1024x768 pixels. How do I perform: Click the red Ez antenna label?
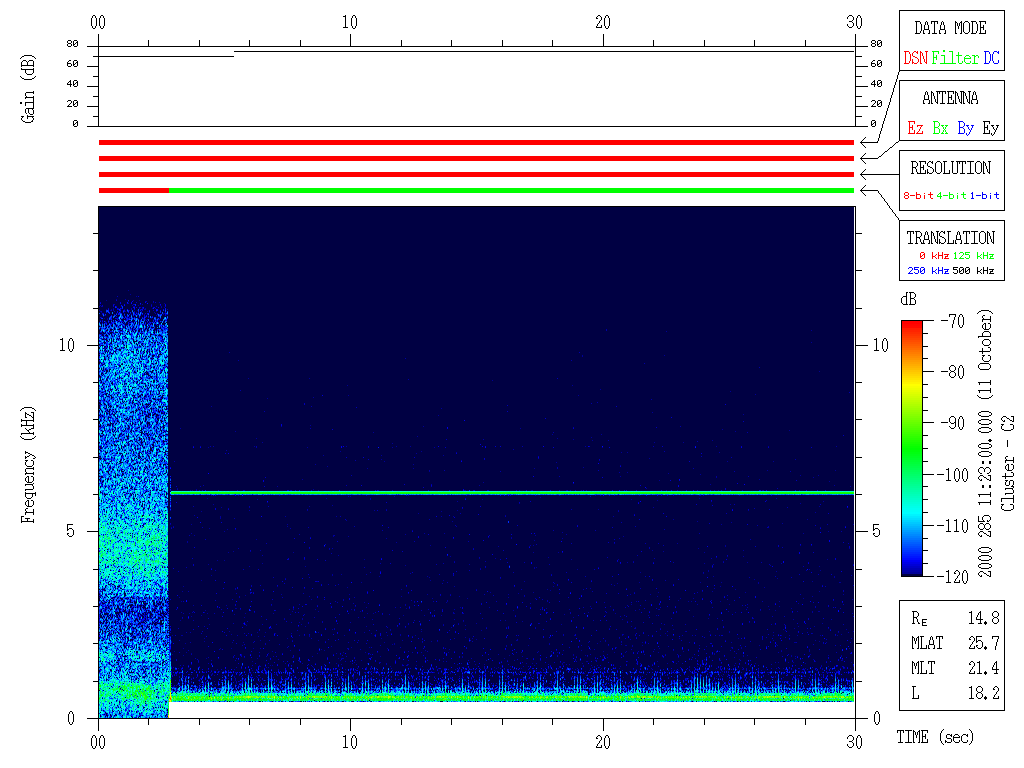(915, 129)
